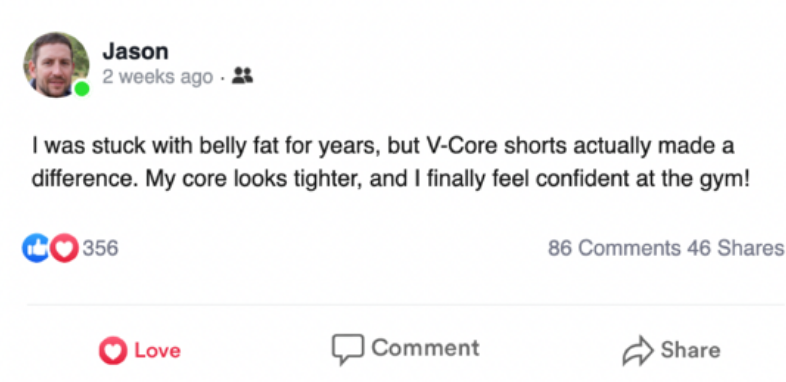This screenshot has height=382, width=786.
Task: Tap the Love heart icon in action bar
Action: coord(113,350)
